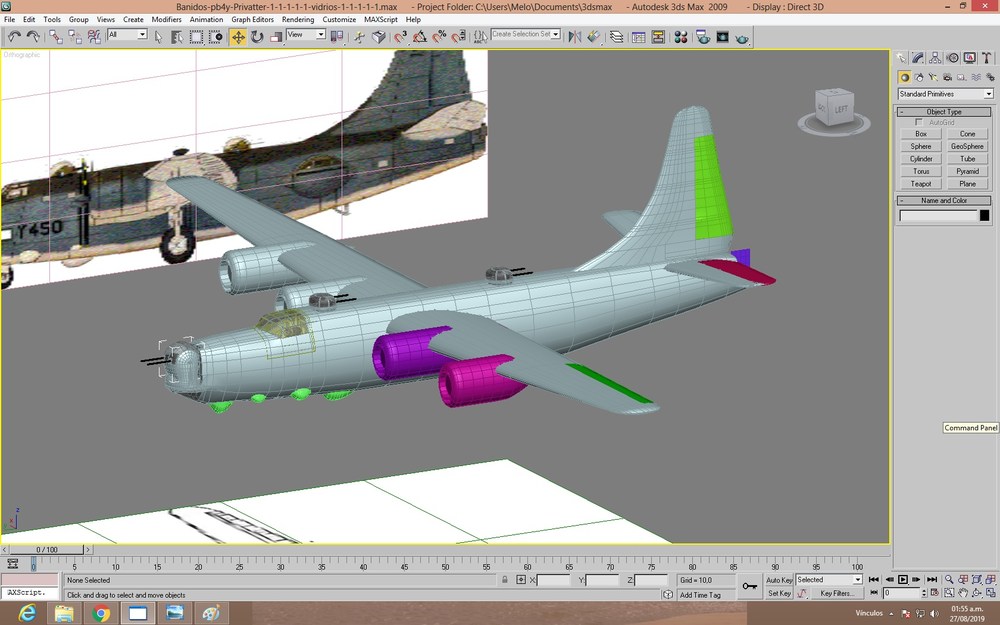1000x625 pixels.
Task: Activate the Select and Move tool
Action: (x=238, y=37)
